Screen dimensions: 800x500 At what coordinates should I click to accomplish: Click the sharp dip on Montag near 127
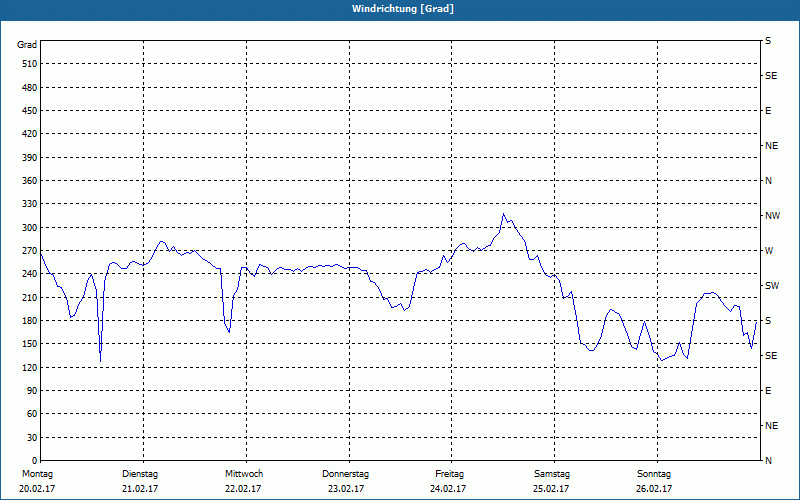point(101,361)
